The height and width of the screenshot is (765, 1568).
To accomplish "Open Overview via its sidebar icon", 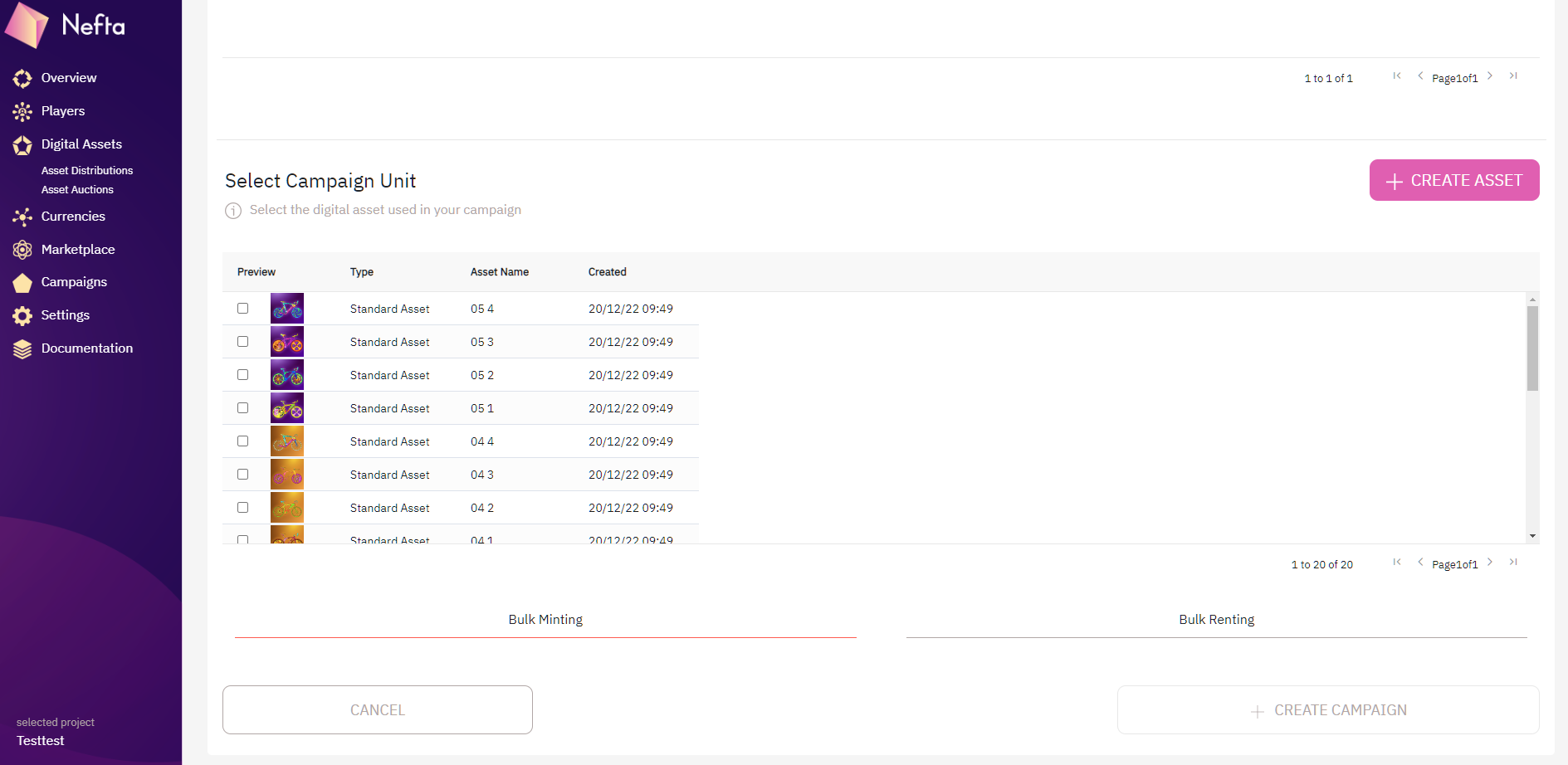I will click(22, 79).
